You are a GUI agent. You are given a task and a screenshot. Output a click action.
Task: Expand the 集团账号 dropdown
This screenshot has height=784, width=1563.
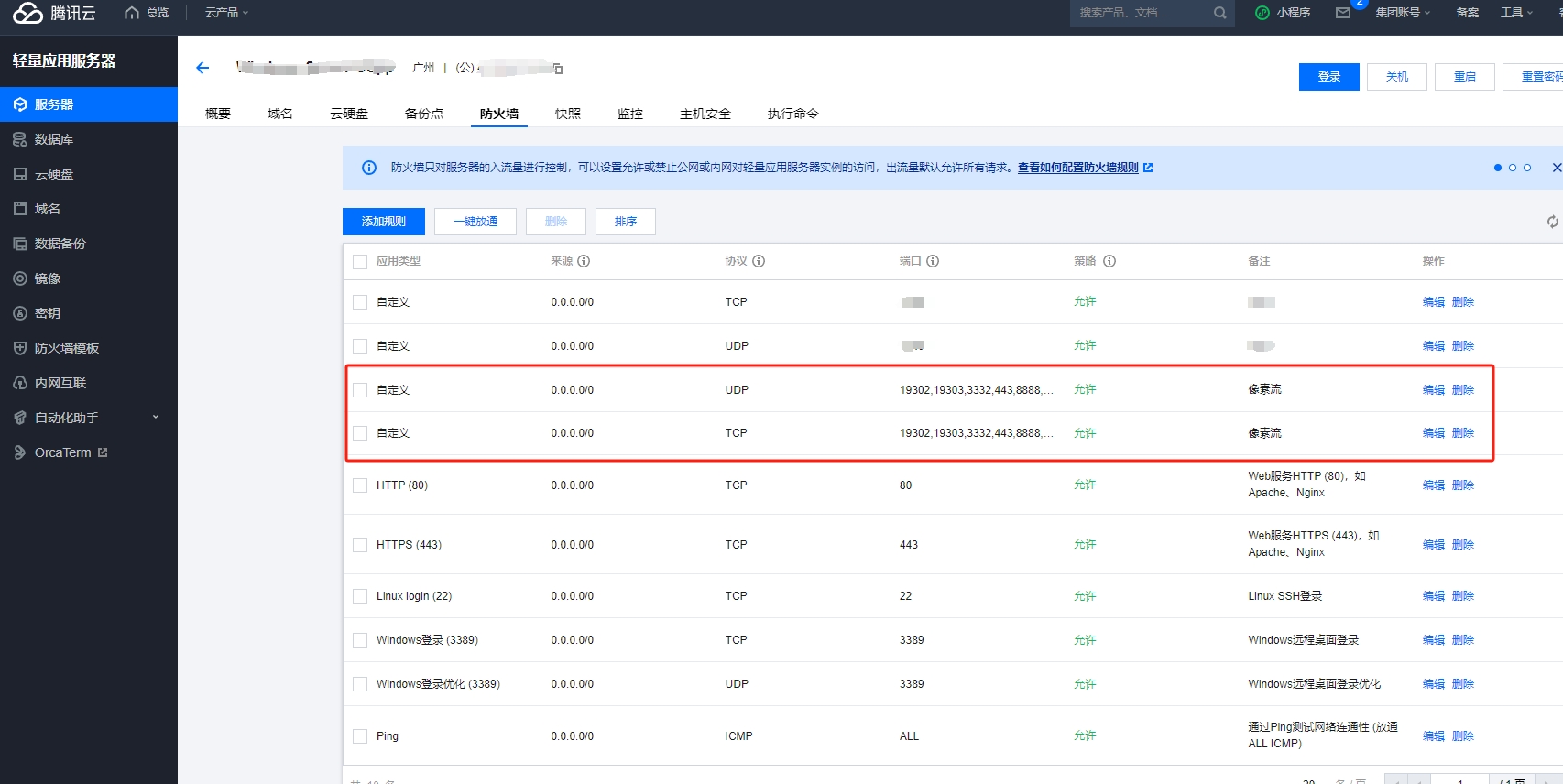tap(1402, 13)
